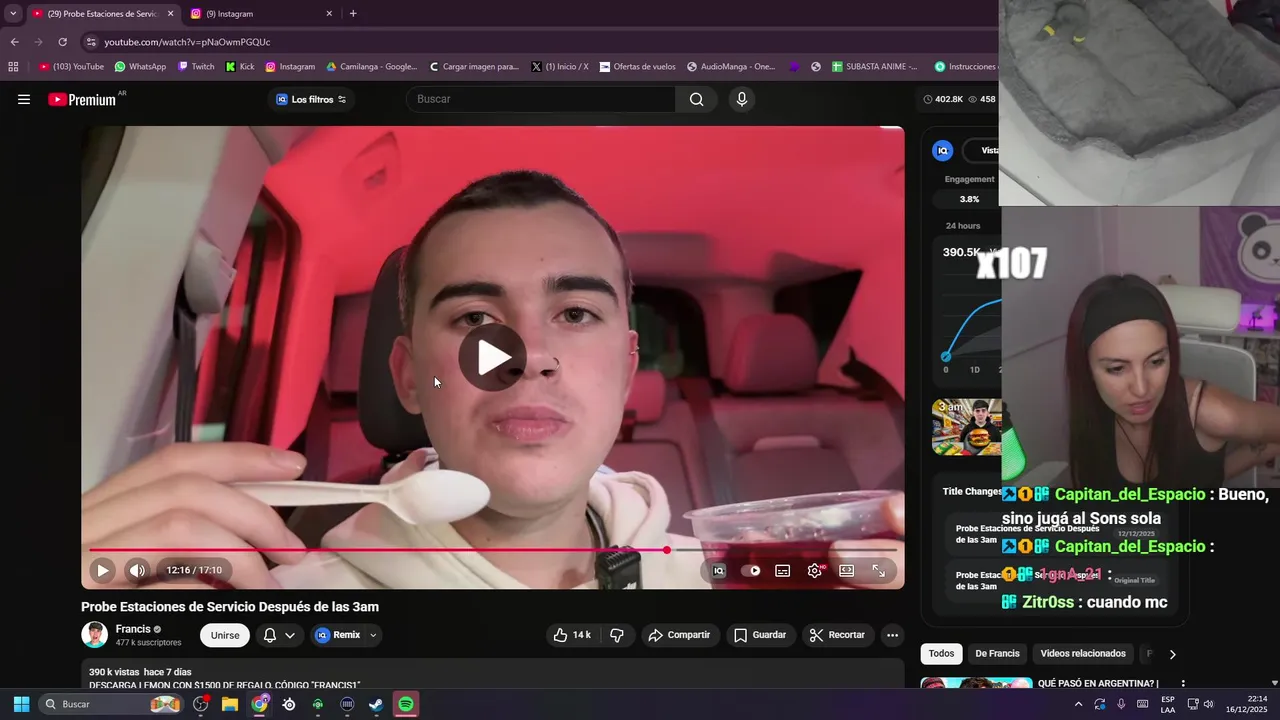Toggle autoplay switch in the player

751,570
